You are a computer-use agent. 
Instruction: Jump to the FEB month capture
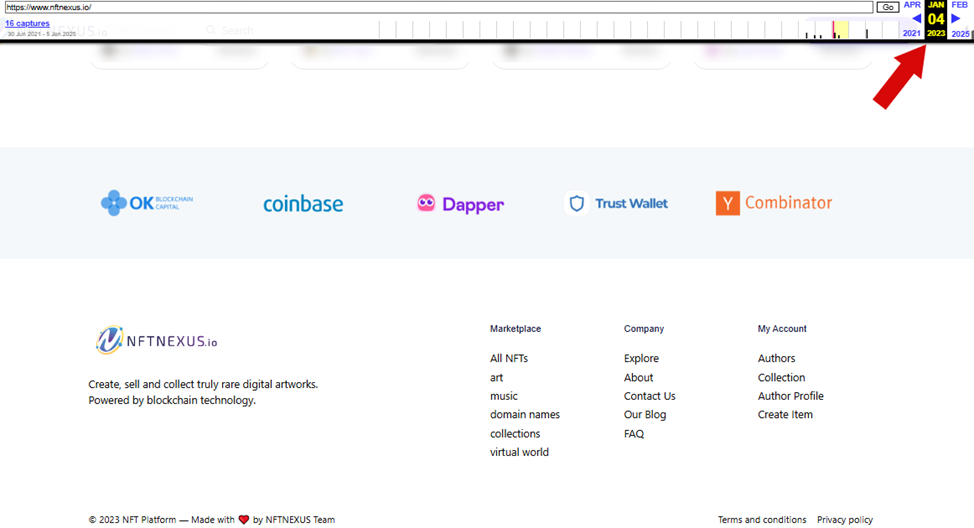pyautogui.click(x=959, y=5)
